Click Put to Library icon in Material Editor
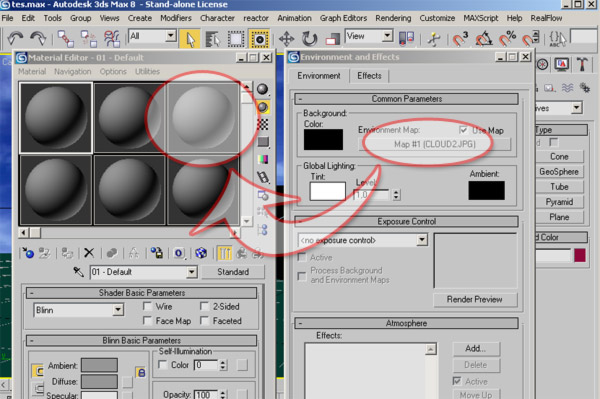The image size is (600, 399). point(156,253)
